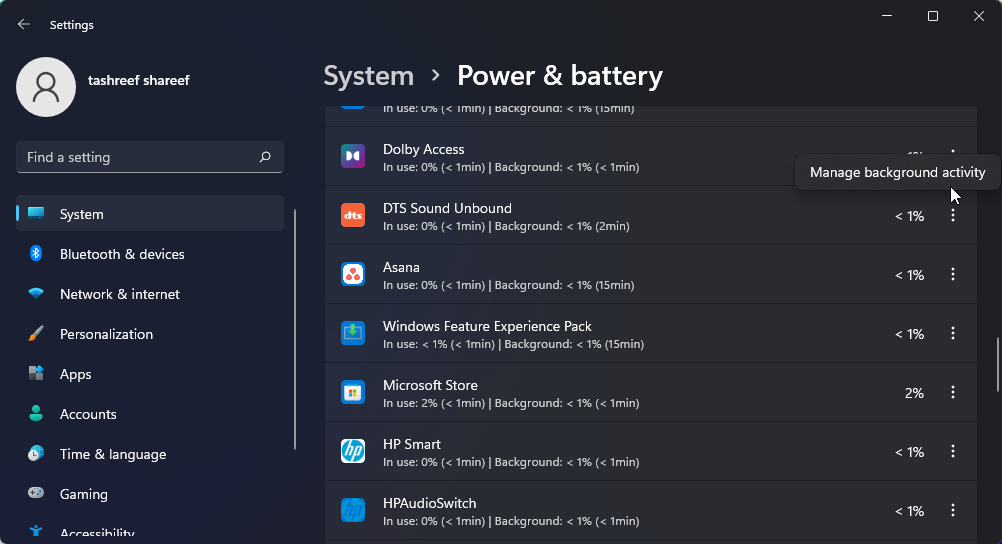Click the Dolby Access app icon
The height and width of the screenshot is (544, 1002).
(x=352, y=157)
